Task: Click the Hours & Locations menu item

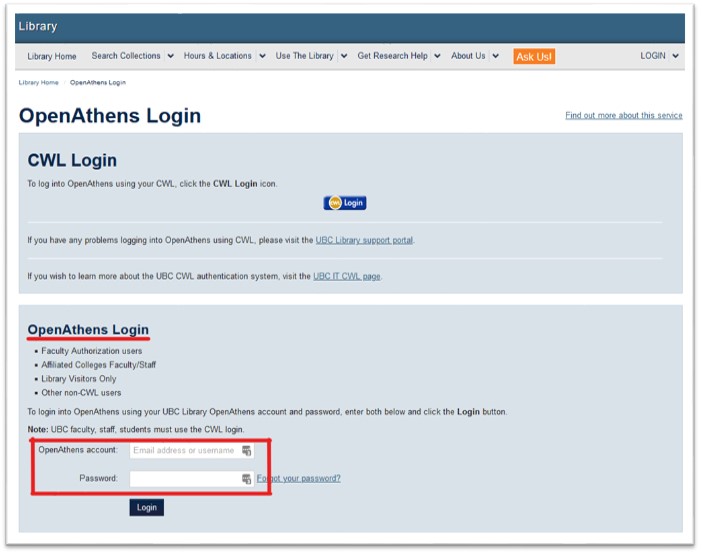Action: click(217, 56)
